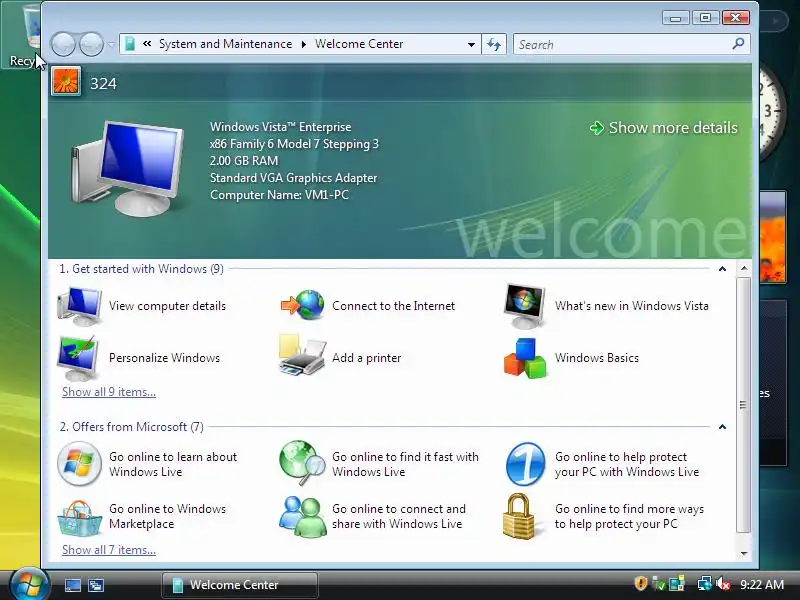Open the Windows Basics colored blocks icon
Screen dimensions: 800x600
[524, 358]
